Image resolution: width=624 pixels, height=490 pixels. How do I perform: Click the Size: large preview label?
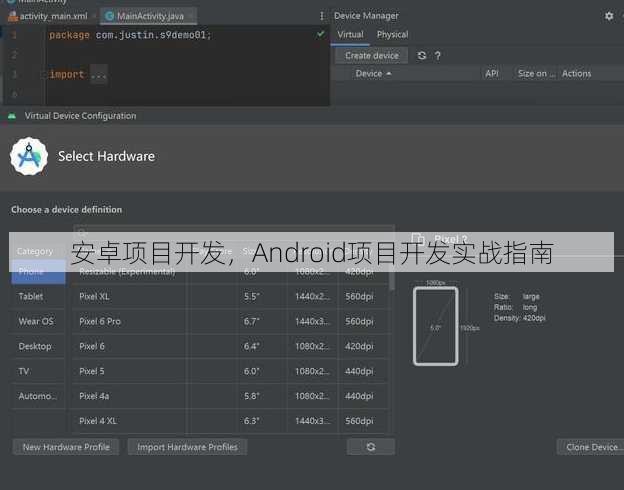coord(517,297)
